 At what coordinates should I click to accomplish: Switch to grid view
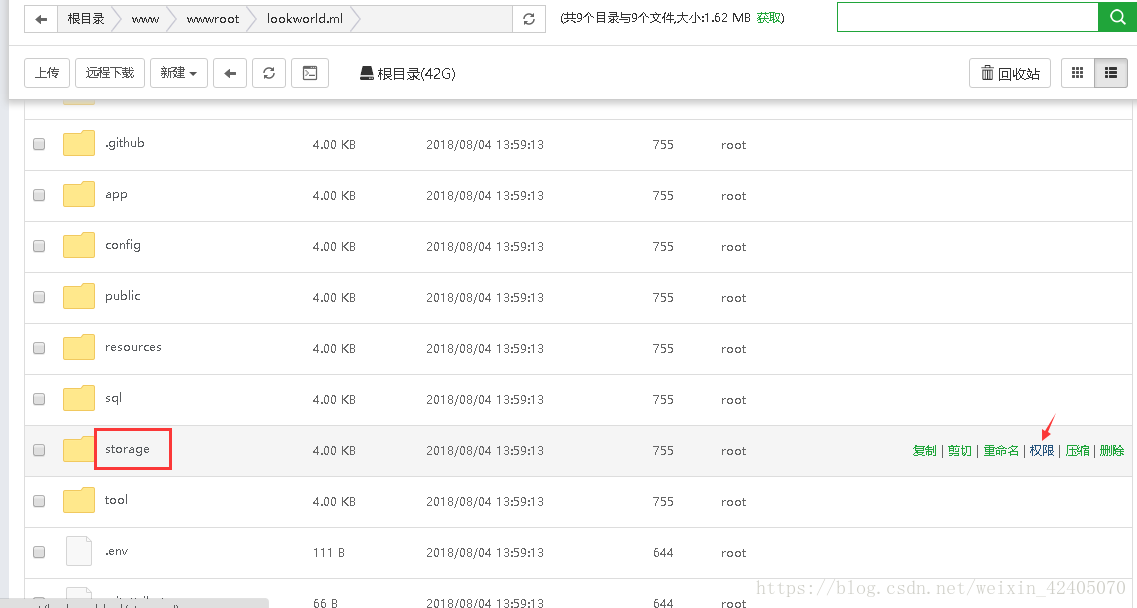(x=1078, y=73)
